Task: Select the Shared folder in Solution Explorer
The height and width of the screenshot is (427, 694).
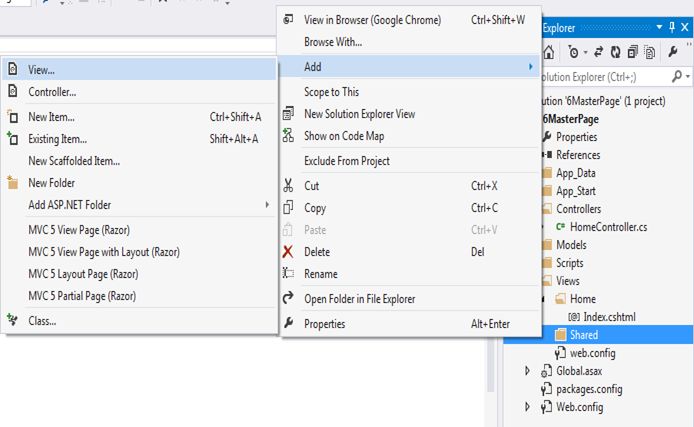Action: (584, 335)
